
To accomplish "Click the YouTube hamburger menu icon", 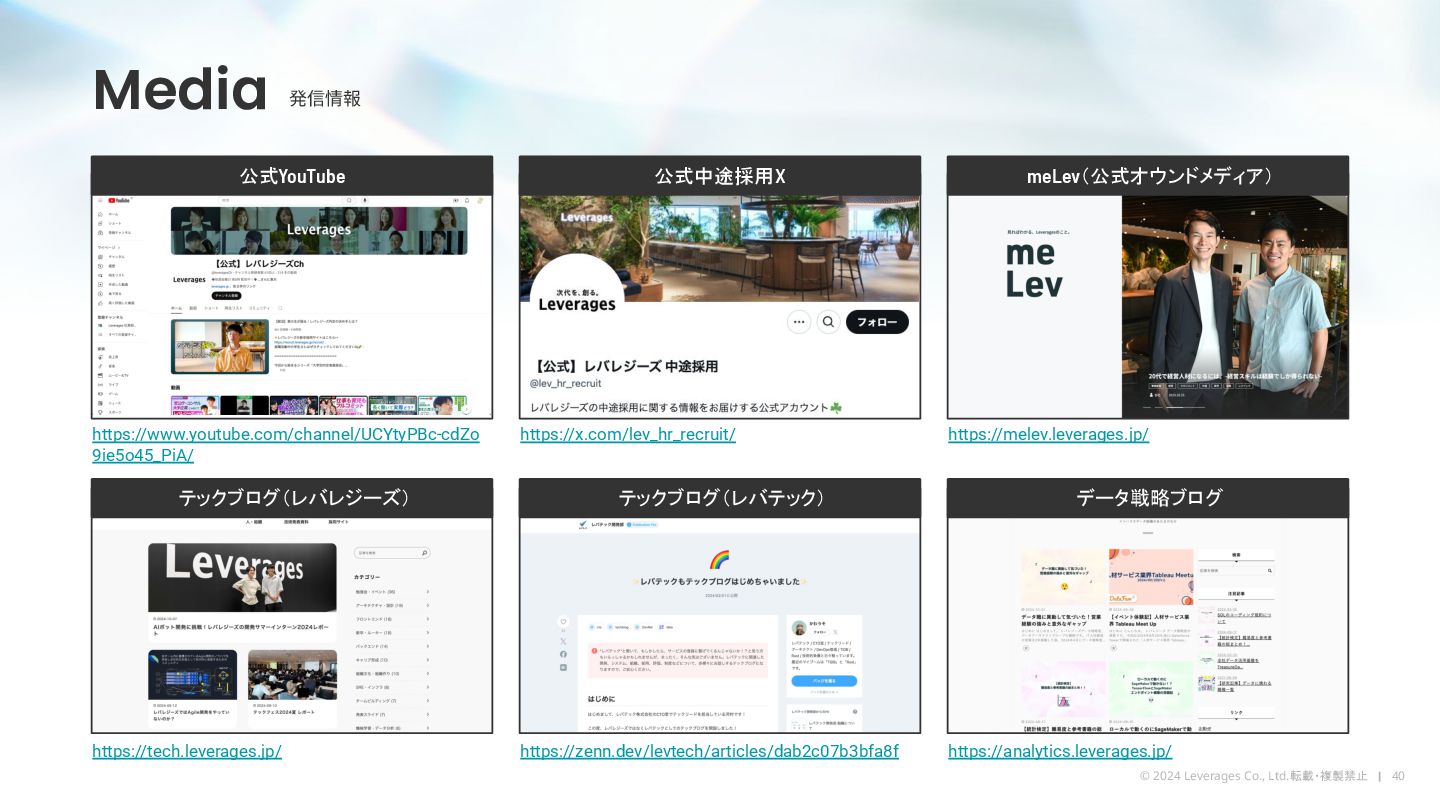I will (x=100, y=200).
